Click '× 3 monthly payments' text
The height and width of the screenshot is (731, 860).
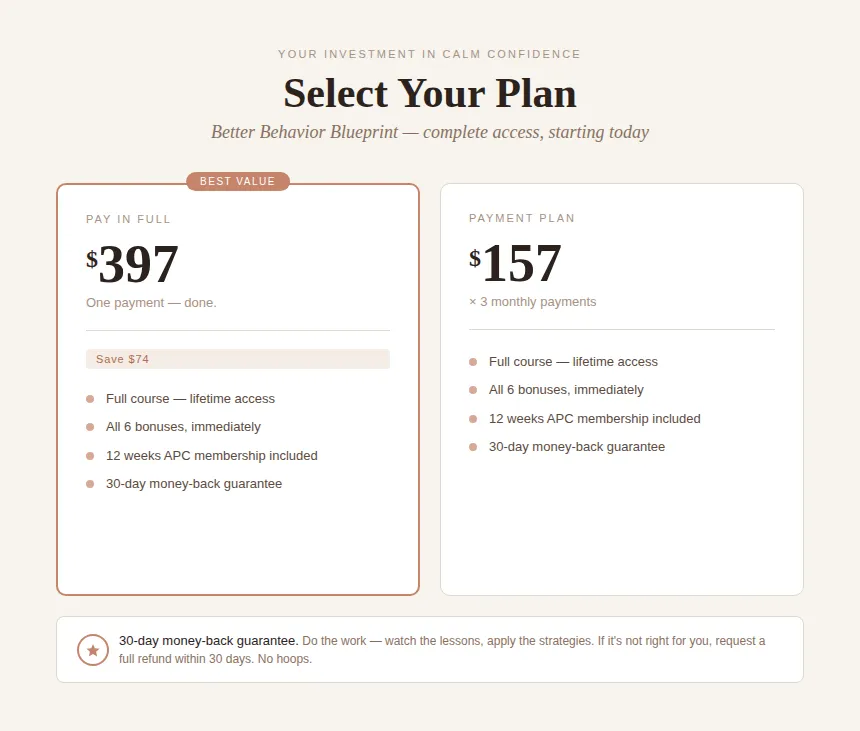pos(532,302)
